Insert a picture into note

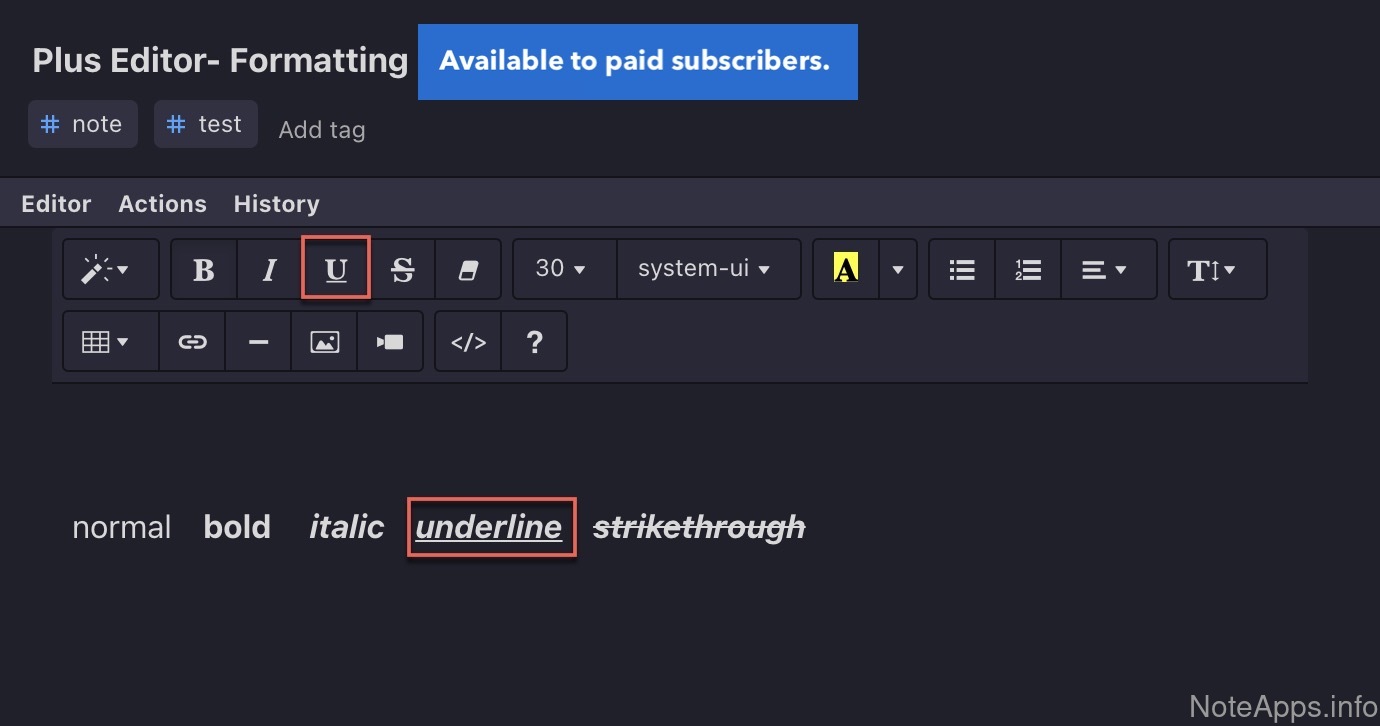pyautogui.click(x=324, y=342)
